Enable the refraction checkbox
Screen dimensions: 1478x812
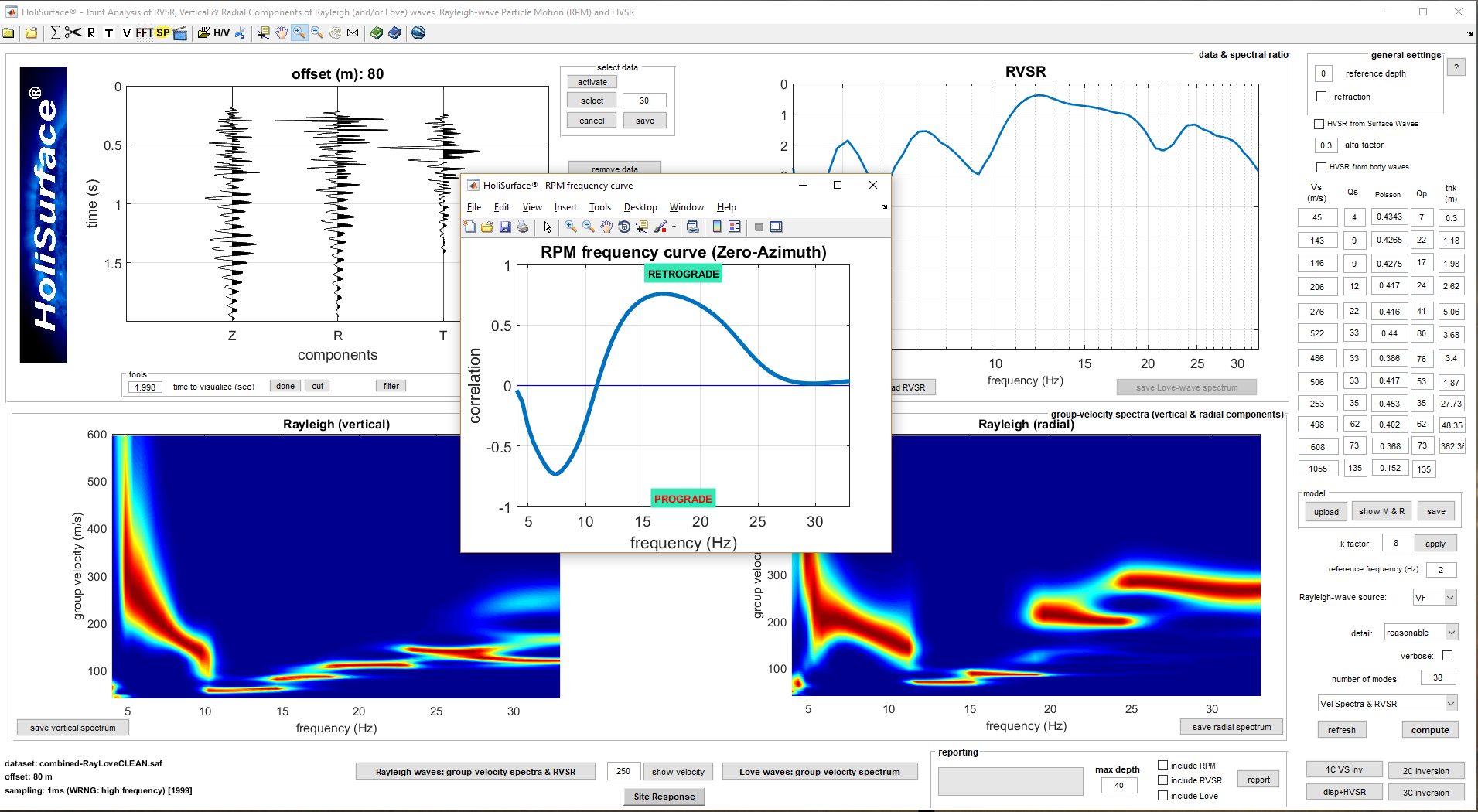point(1322,97)
